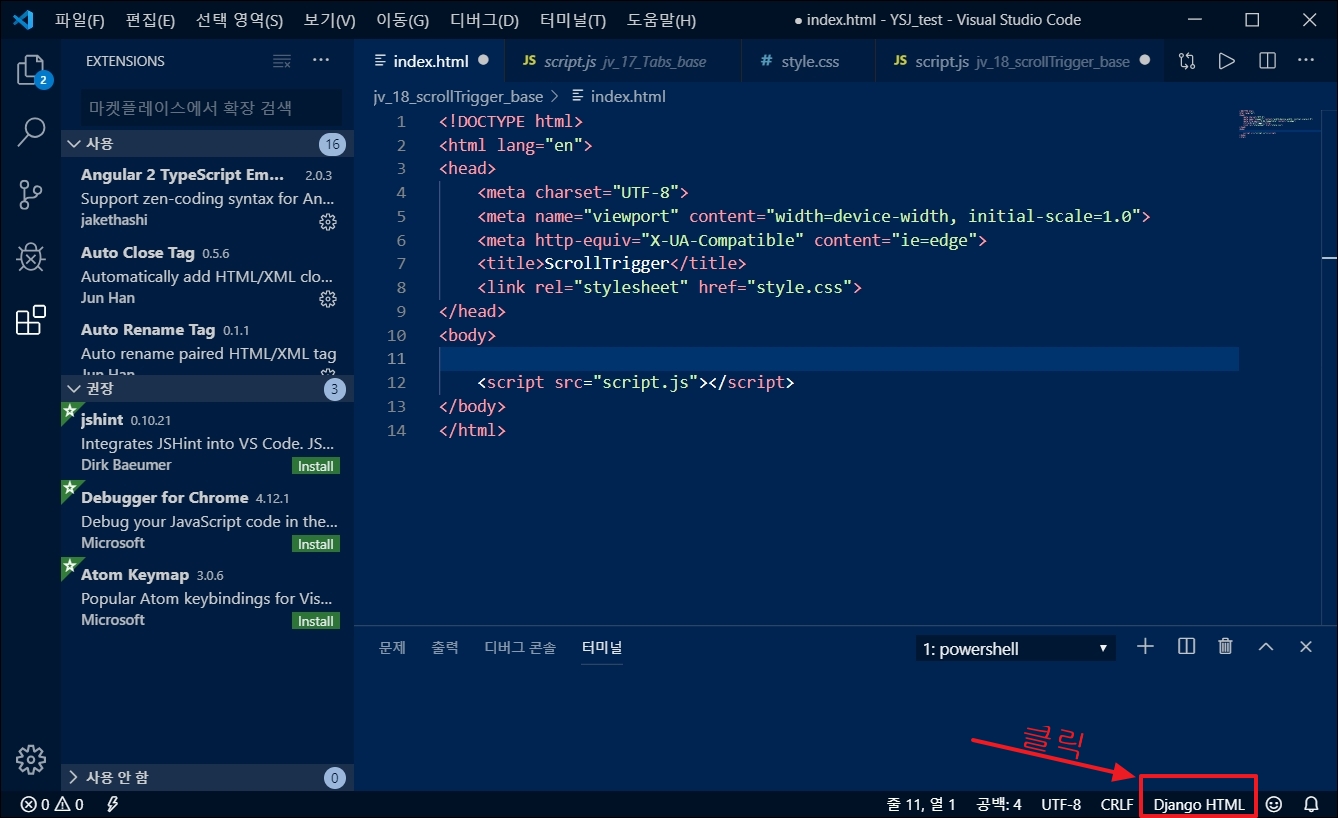This screenshot has width=1338, height=818.
Task: Click 줄 11, 열 1 cursor position
Action: tap(921, 804)
